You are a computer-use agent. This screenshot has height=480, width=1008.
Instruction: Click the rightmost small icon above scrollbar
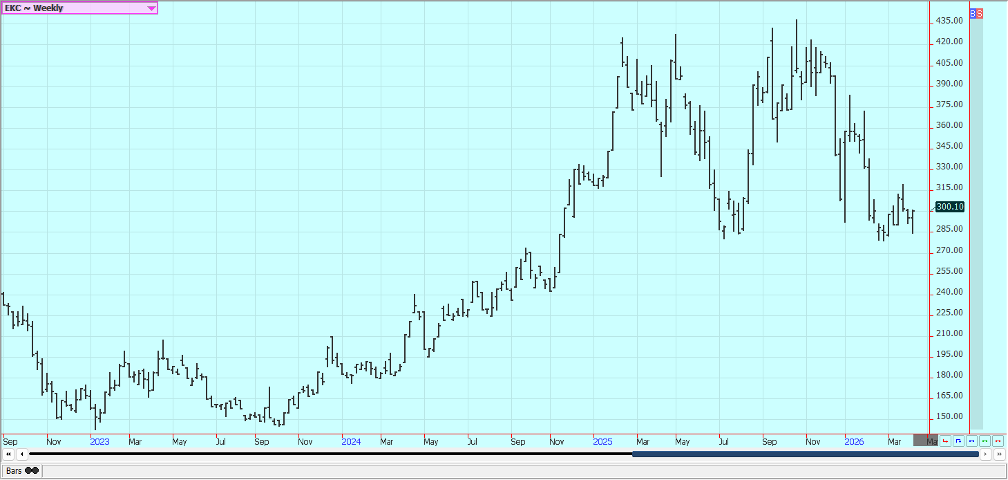998,440
